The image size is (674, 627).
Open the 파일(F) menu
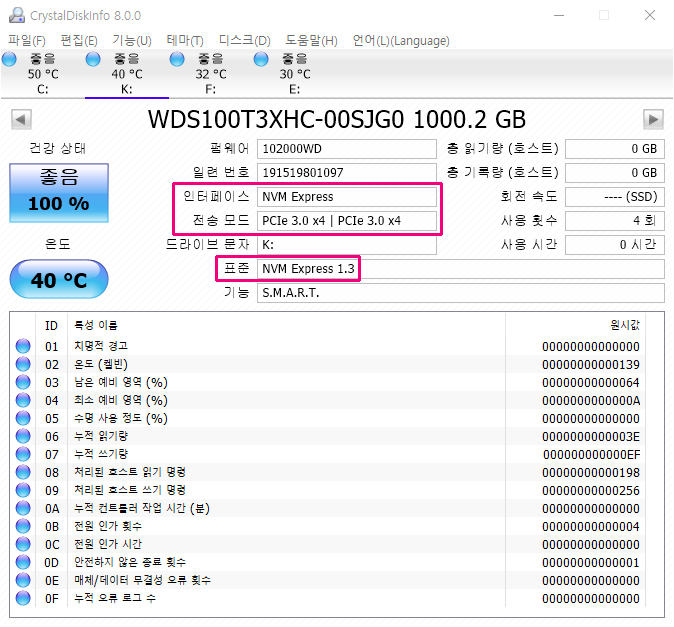click(27, 41)
